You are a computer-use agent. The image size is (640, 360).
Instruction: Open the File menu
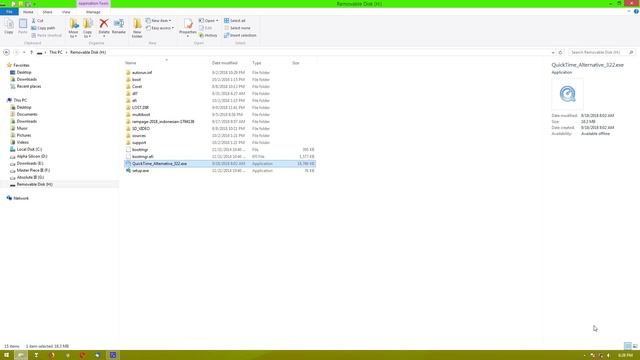point(9,12)
